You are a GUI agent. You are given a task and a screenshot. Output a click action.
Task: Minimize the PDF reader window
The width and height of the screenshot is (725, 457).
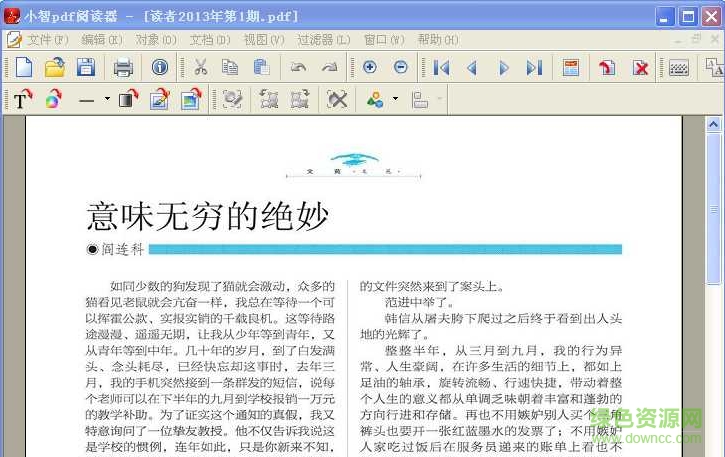click(664, 17)
